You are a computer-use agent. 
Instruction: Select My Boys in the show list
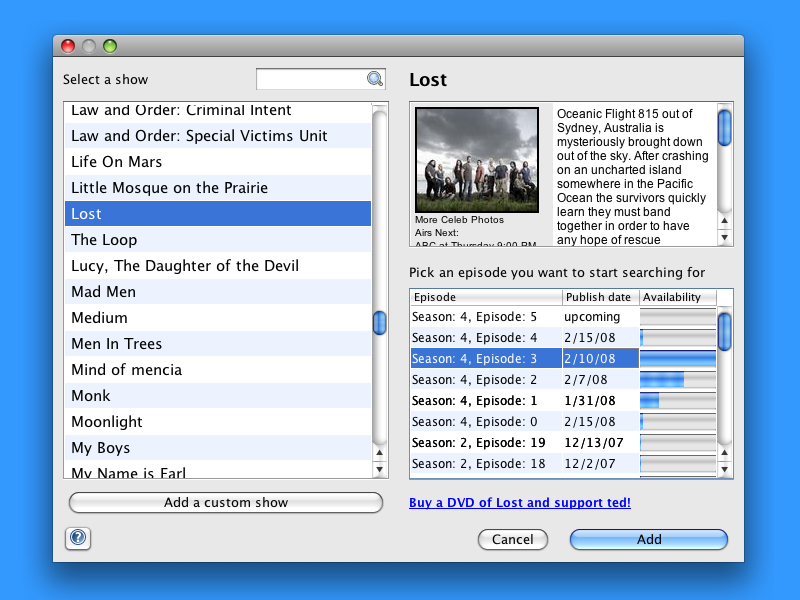click(x=218, y=448)
